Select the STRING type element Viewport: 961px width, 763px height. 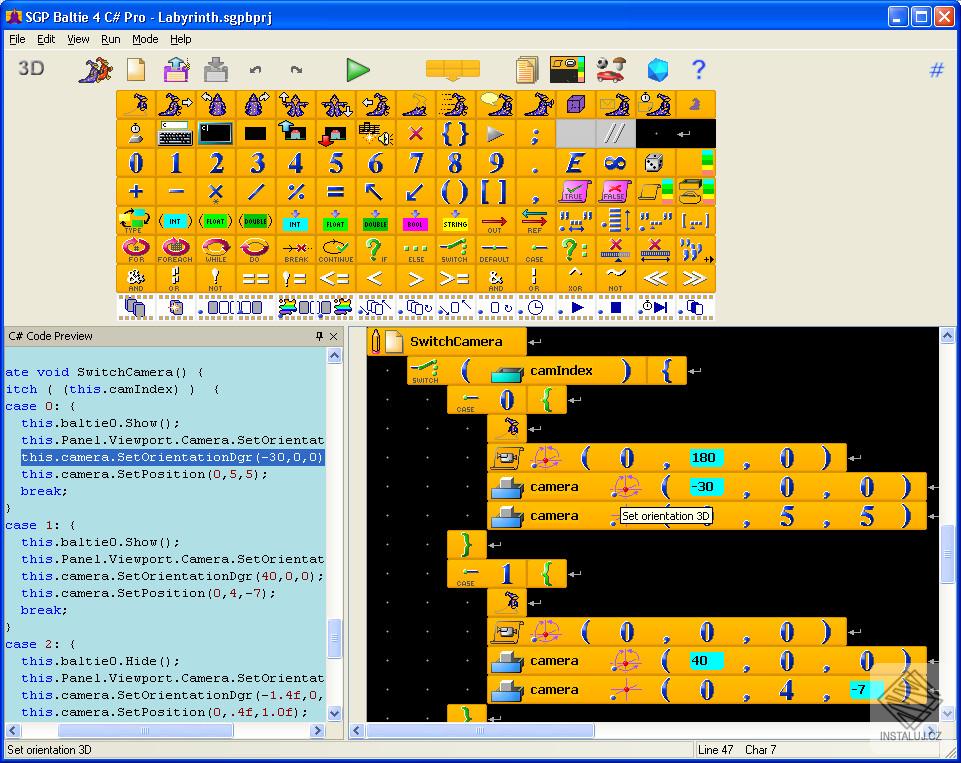pos(455,221)
